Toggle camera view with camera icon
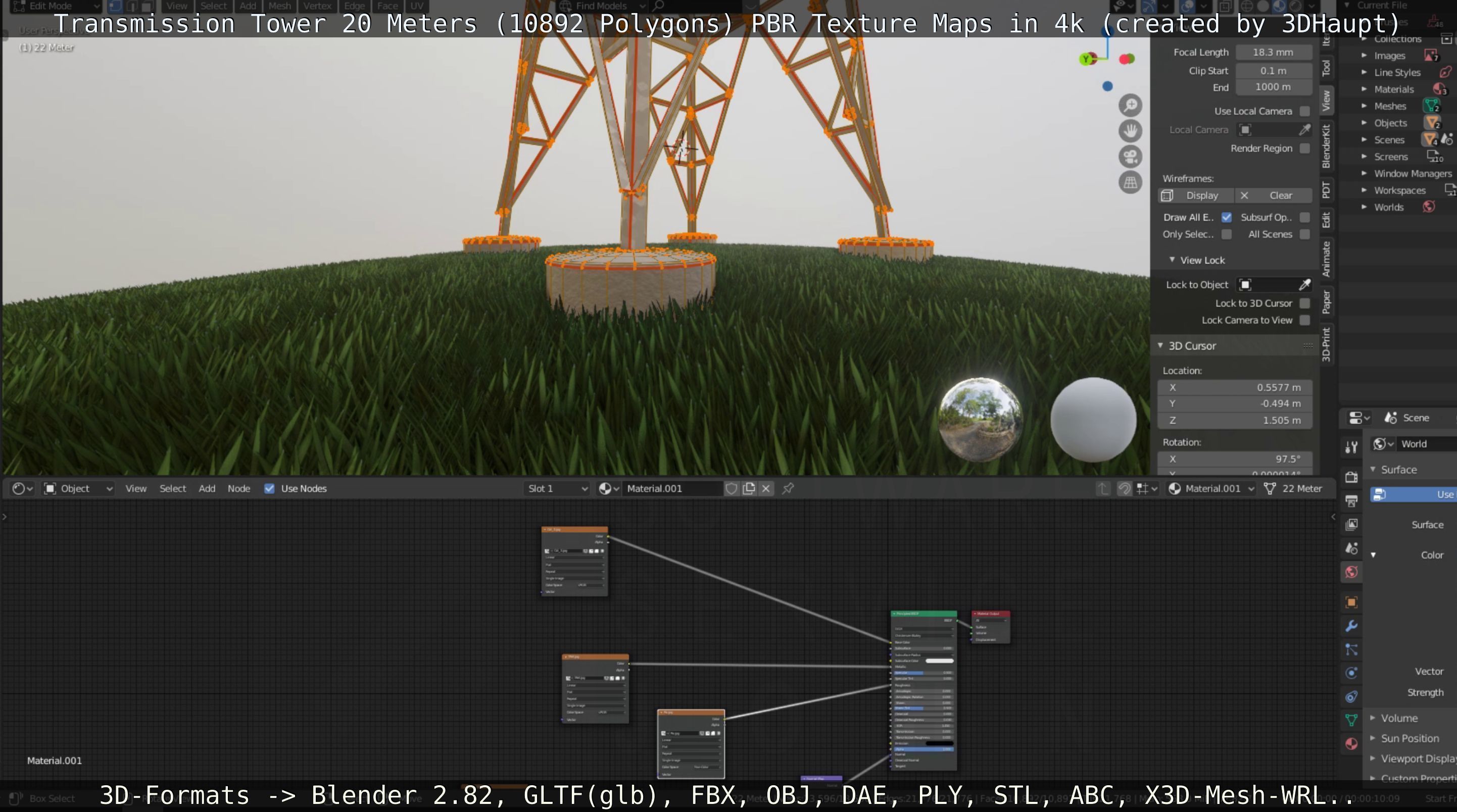The image size is (1457, 812). (1130, 157)
